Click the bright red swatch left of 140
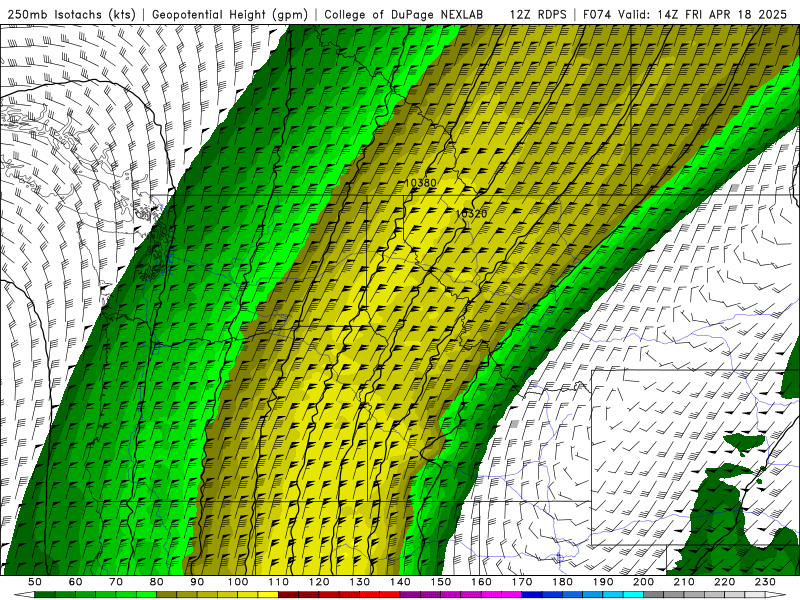The width and height of the screenshot is (800, 600). [390, 595]
